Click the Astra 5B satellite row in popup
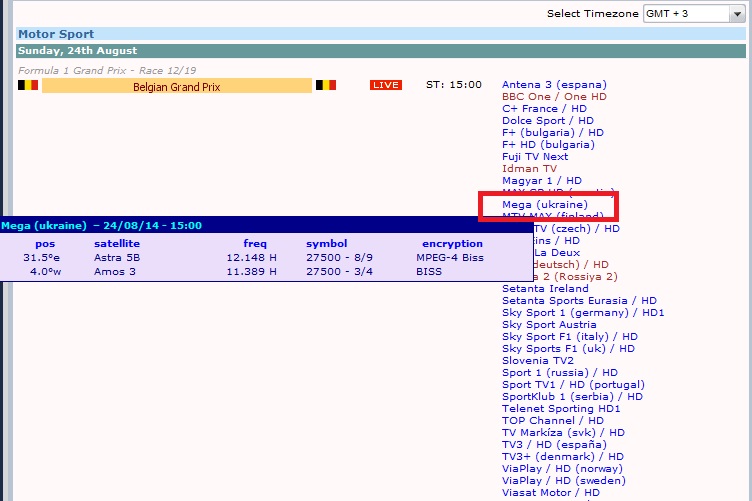The image size is (752, 501). (x=117, y=257)
